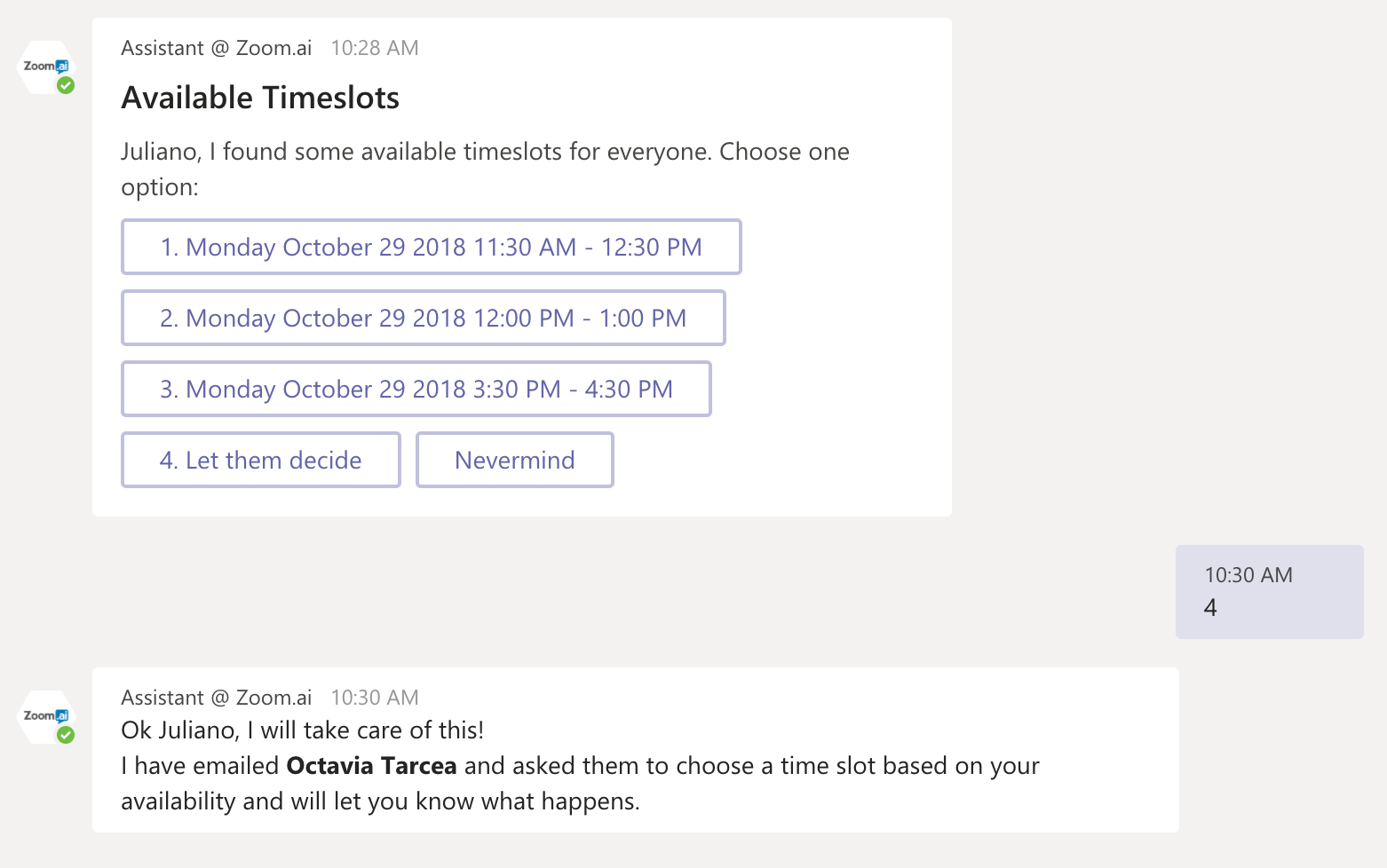
Task: Click the Zoom.ai avatar beside Available Timeslots
Action: (x=44, y=67)
